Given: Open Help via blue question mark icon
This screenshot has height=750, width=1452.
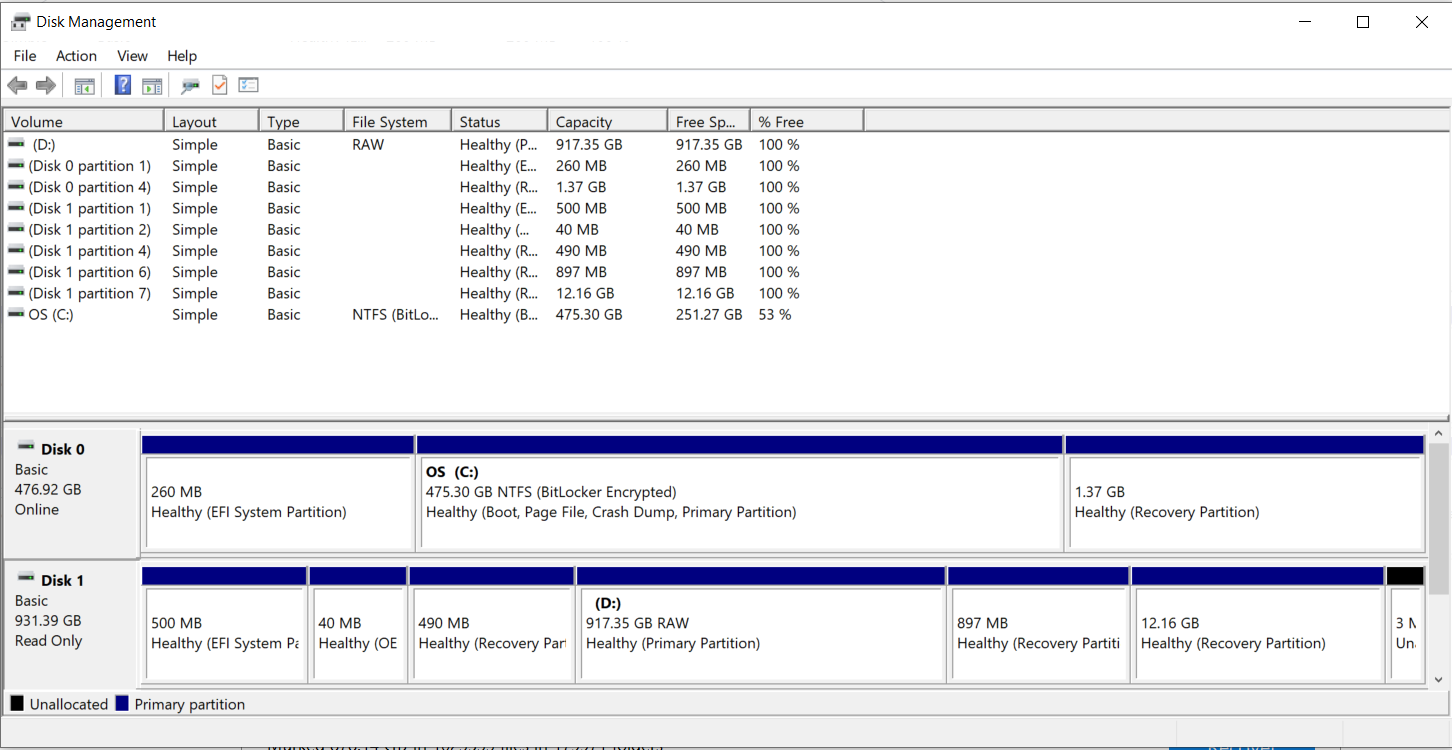Looking at the screenshot, I should pyautogui.click(x=123, y=85).
